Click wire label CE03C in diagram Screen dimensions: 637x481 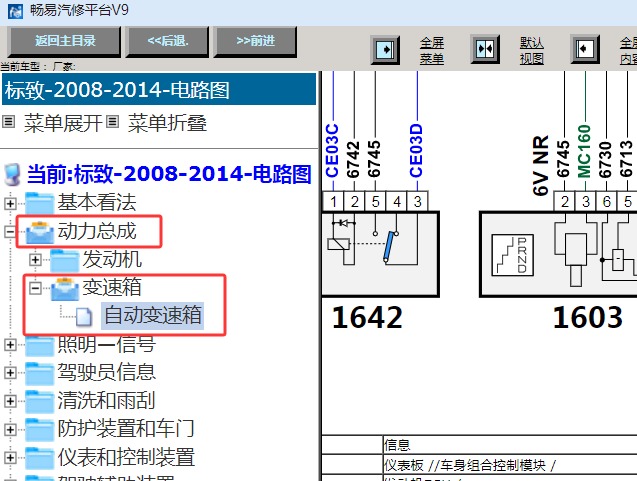tap(332, 151)
